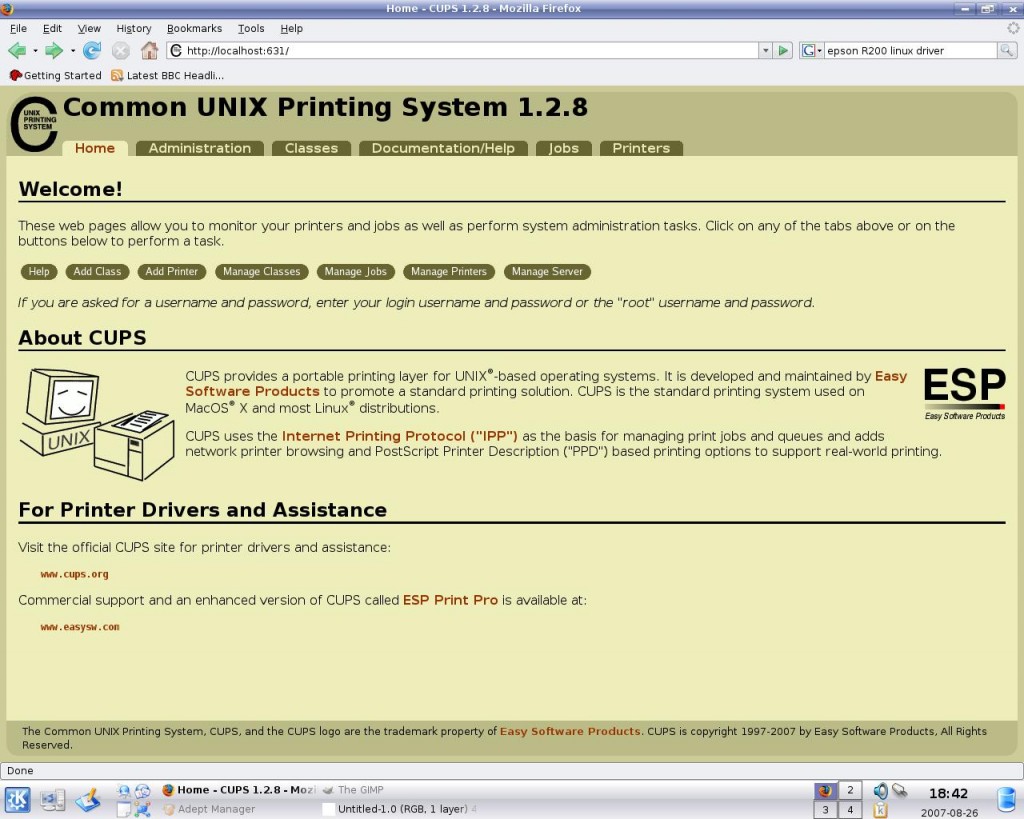This screenshot has width=1024, height=819.
Task: Open the www.cups.org link
Action: [x=74, y=574]
